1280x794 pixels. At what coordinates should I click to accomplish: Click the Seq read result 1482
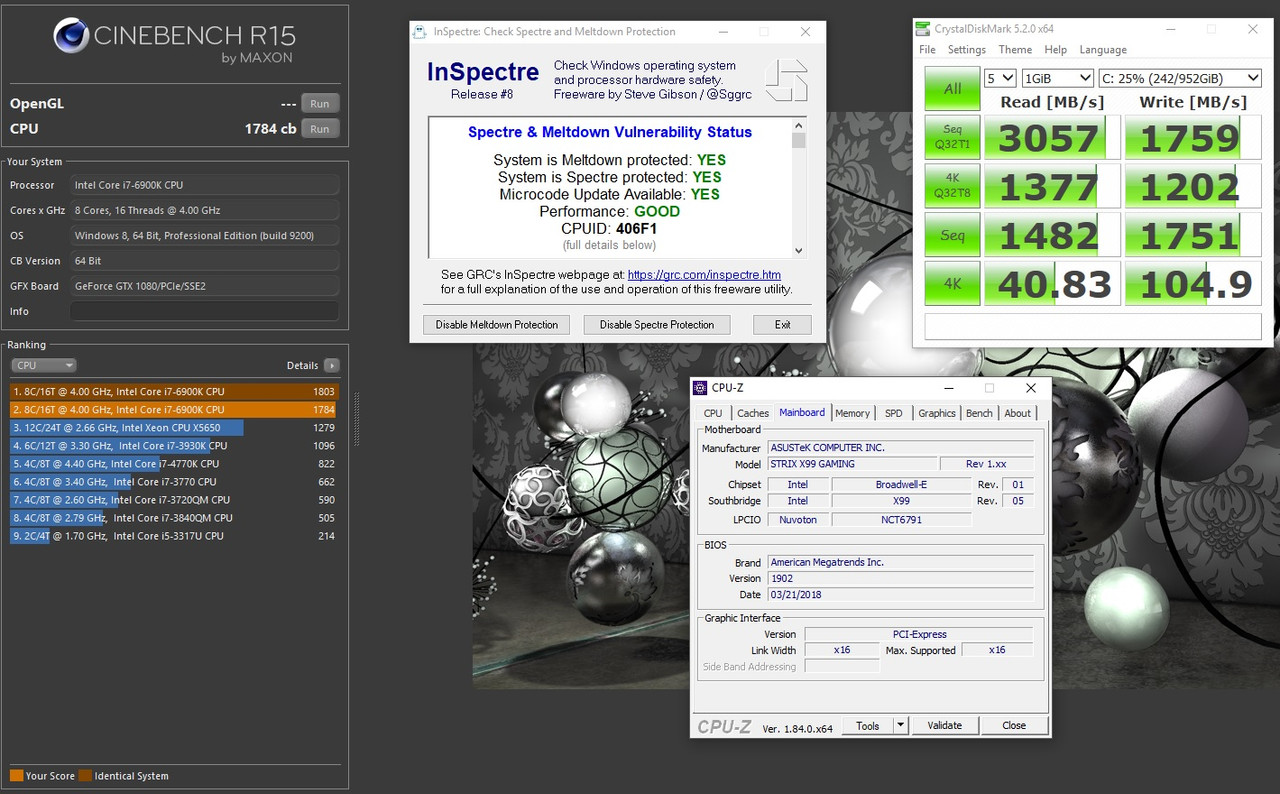click(1051, 236)
